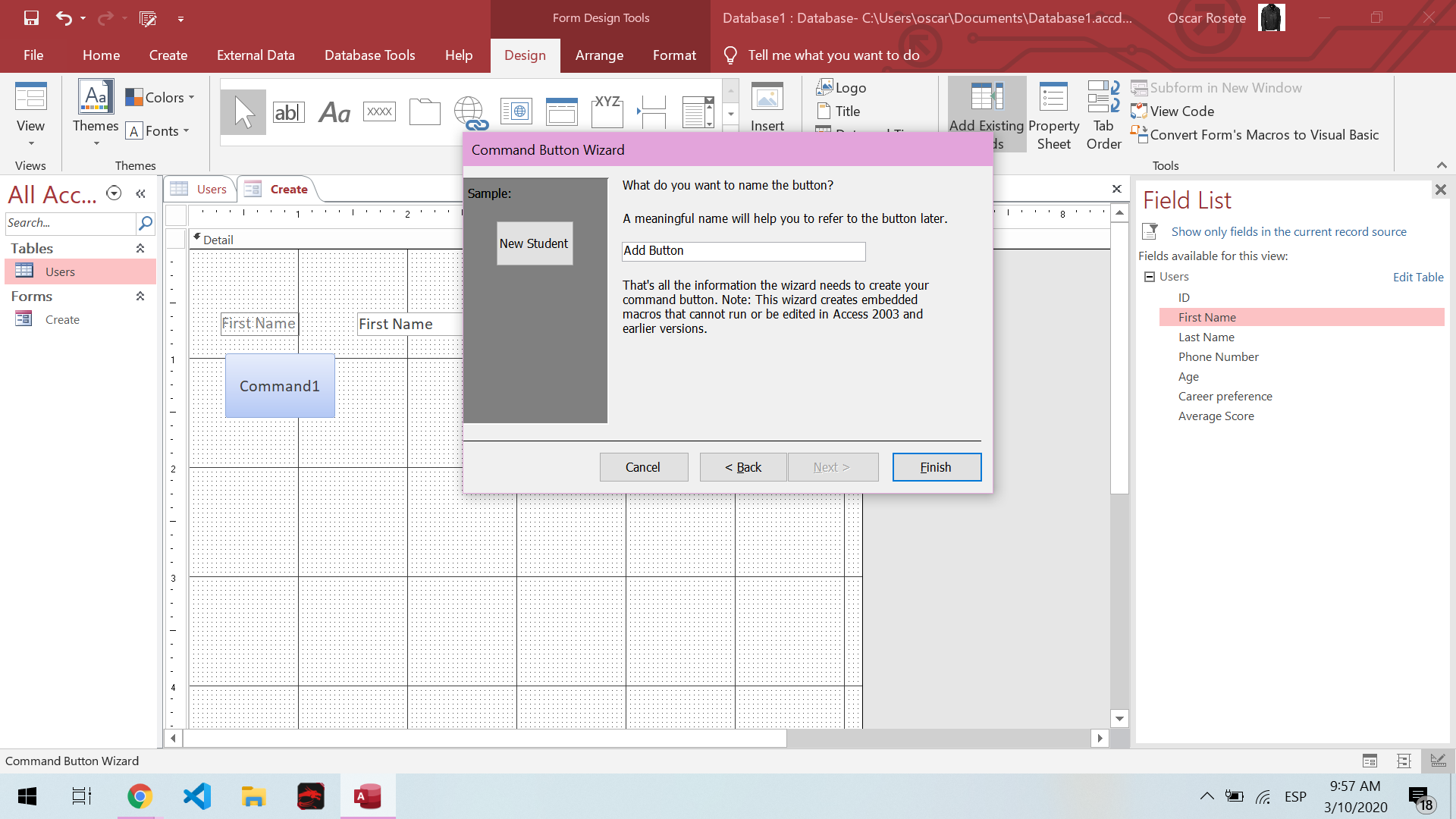Image resolution: width=1456 pixels, height=819 pixels.
Task: Collapse the Users table in Field List
Action: [x=1150, y=277]
